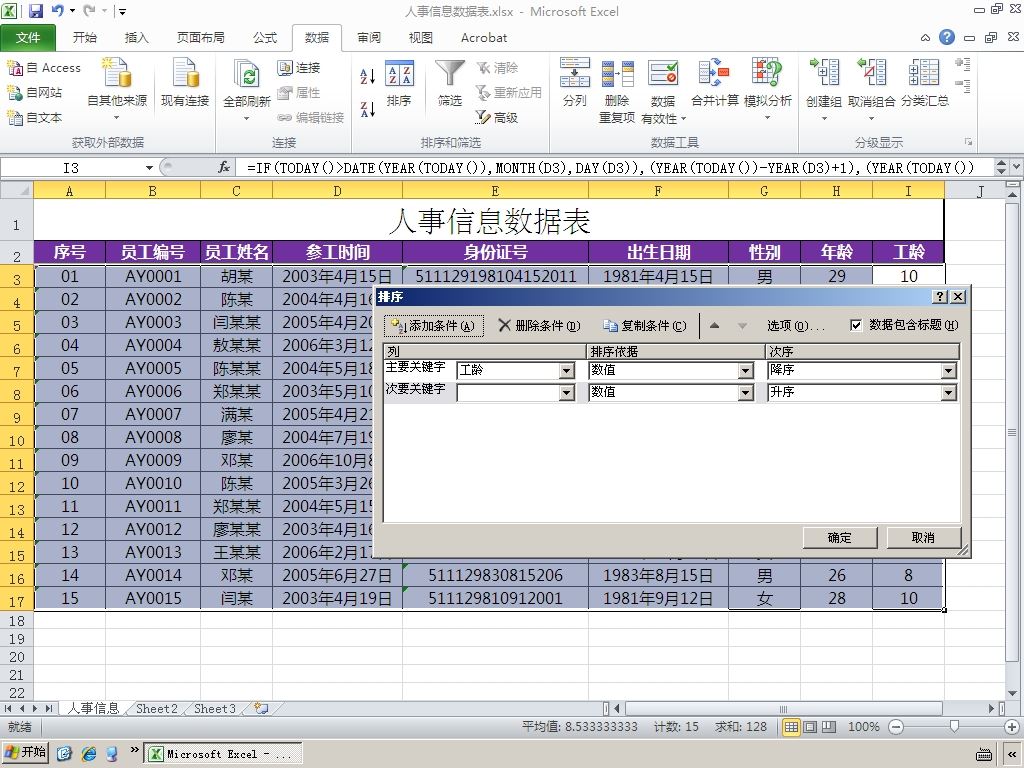This screenshot has height=768, width=1024.
Task: Click 添加条件 to add sort level
Action: click(x=434, y=325)
